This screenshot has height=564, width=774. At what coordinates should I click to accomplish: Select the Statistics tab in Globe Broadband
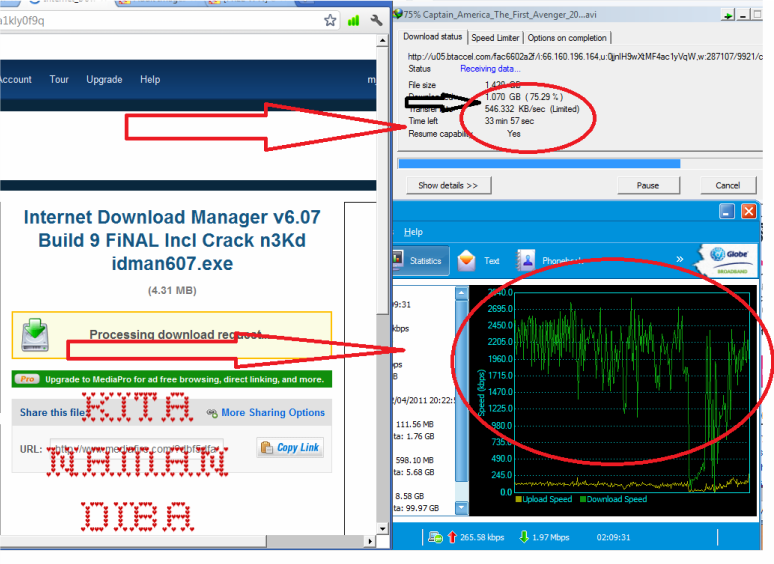[421, 261]
